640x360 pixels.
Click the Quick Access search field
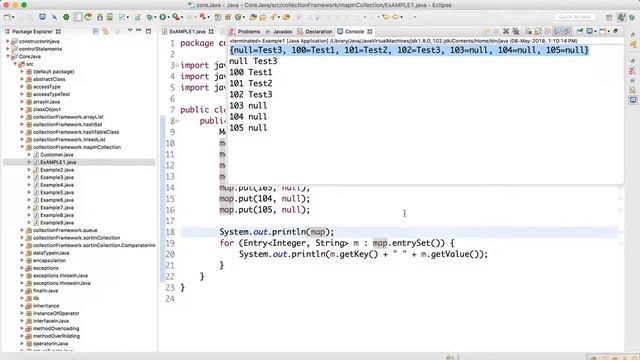575,17
